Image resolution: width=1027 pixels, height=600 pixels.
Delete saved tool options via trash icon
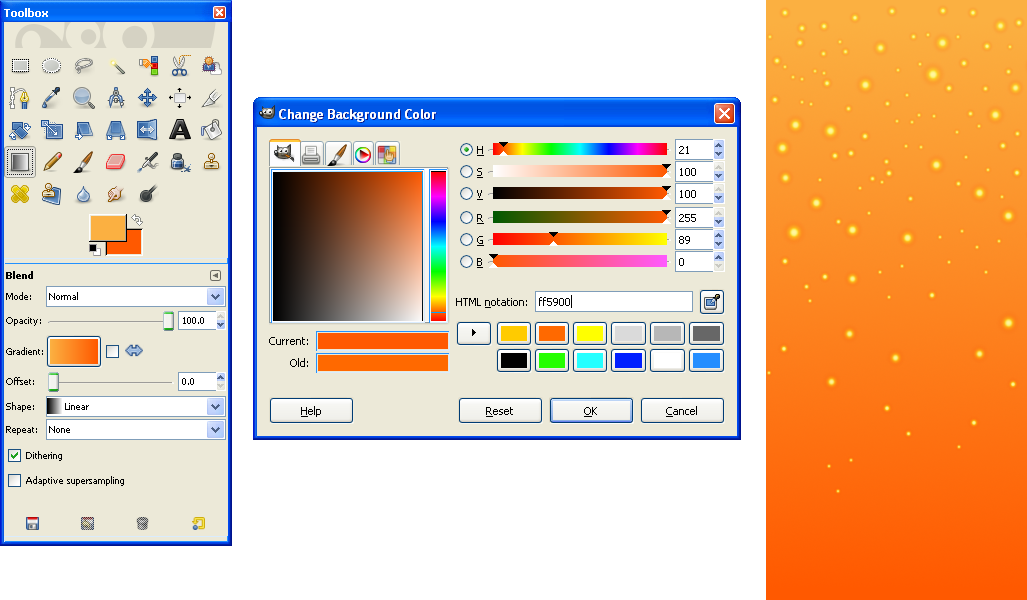click(142, 523)
